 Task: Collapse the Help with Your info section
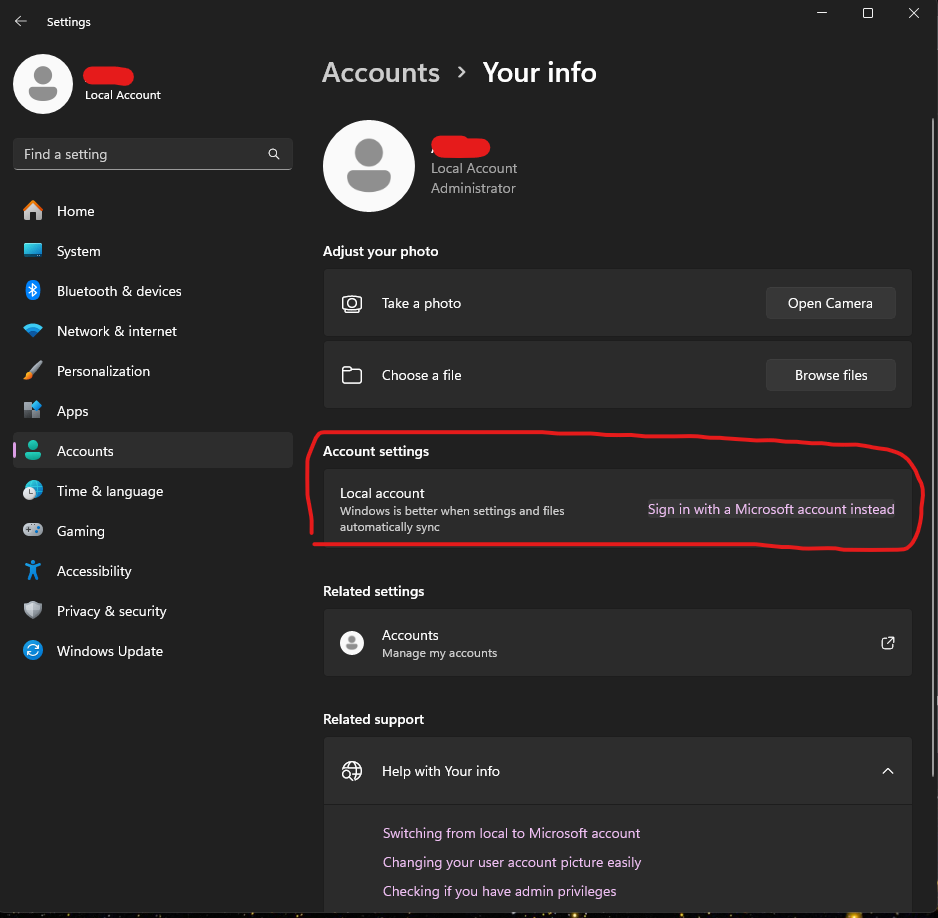[x=888, y=771]
